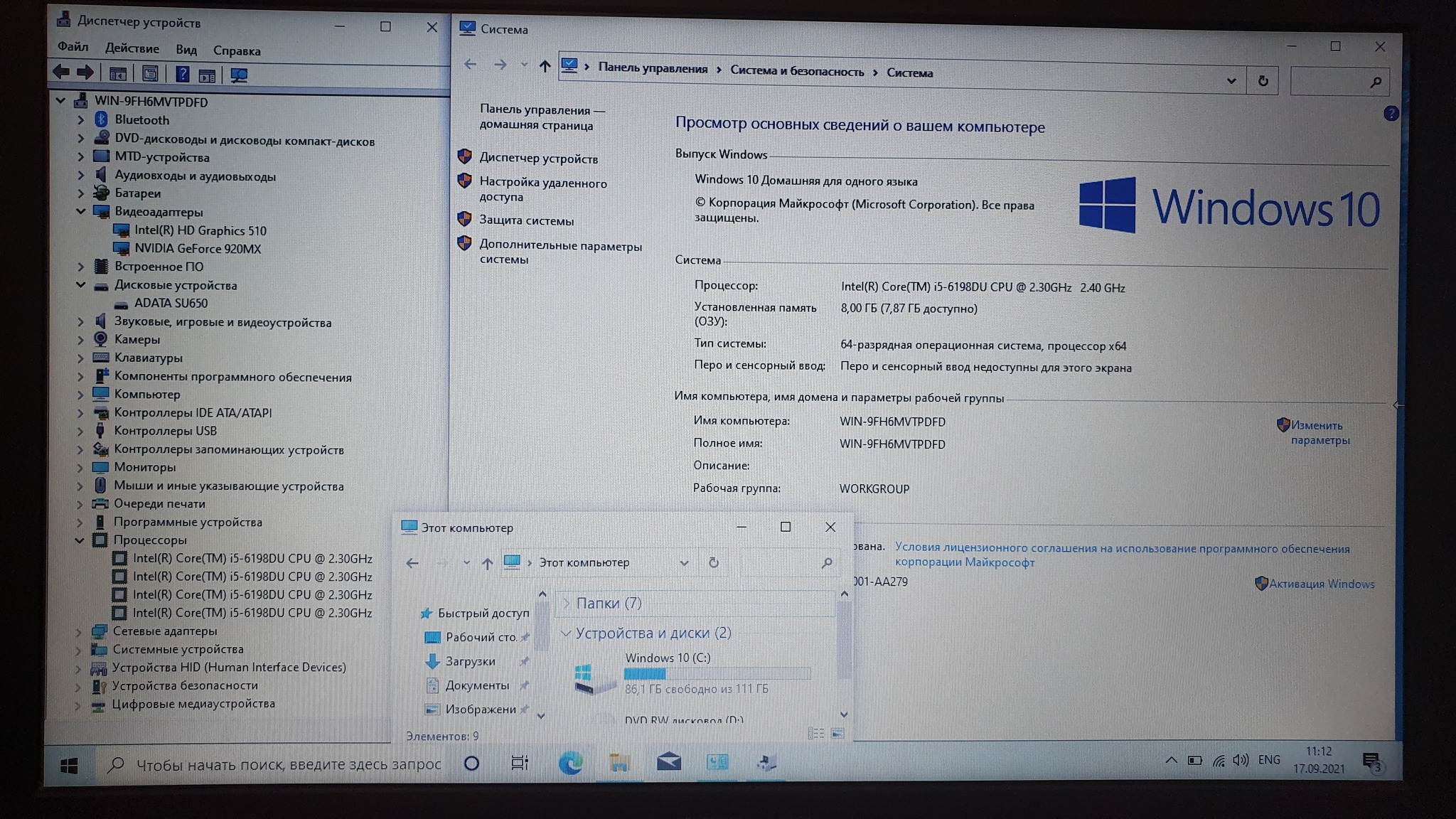Click scan for hardware changes monitor icon

[x=239, y=75]
